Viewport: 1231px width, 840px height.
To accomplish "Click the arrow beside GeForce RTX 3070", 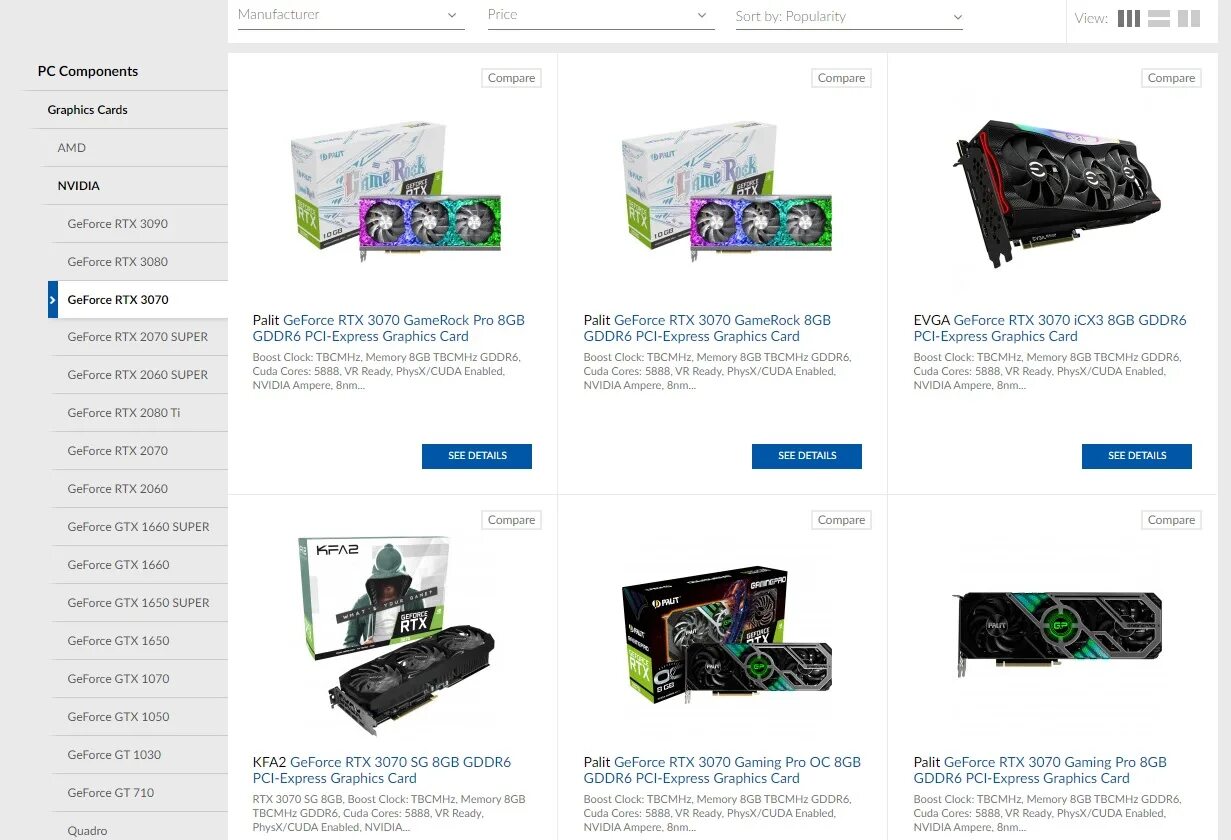I will pos(53,299).
